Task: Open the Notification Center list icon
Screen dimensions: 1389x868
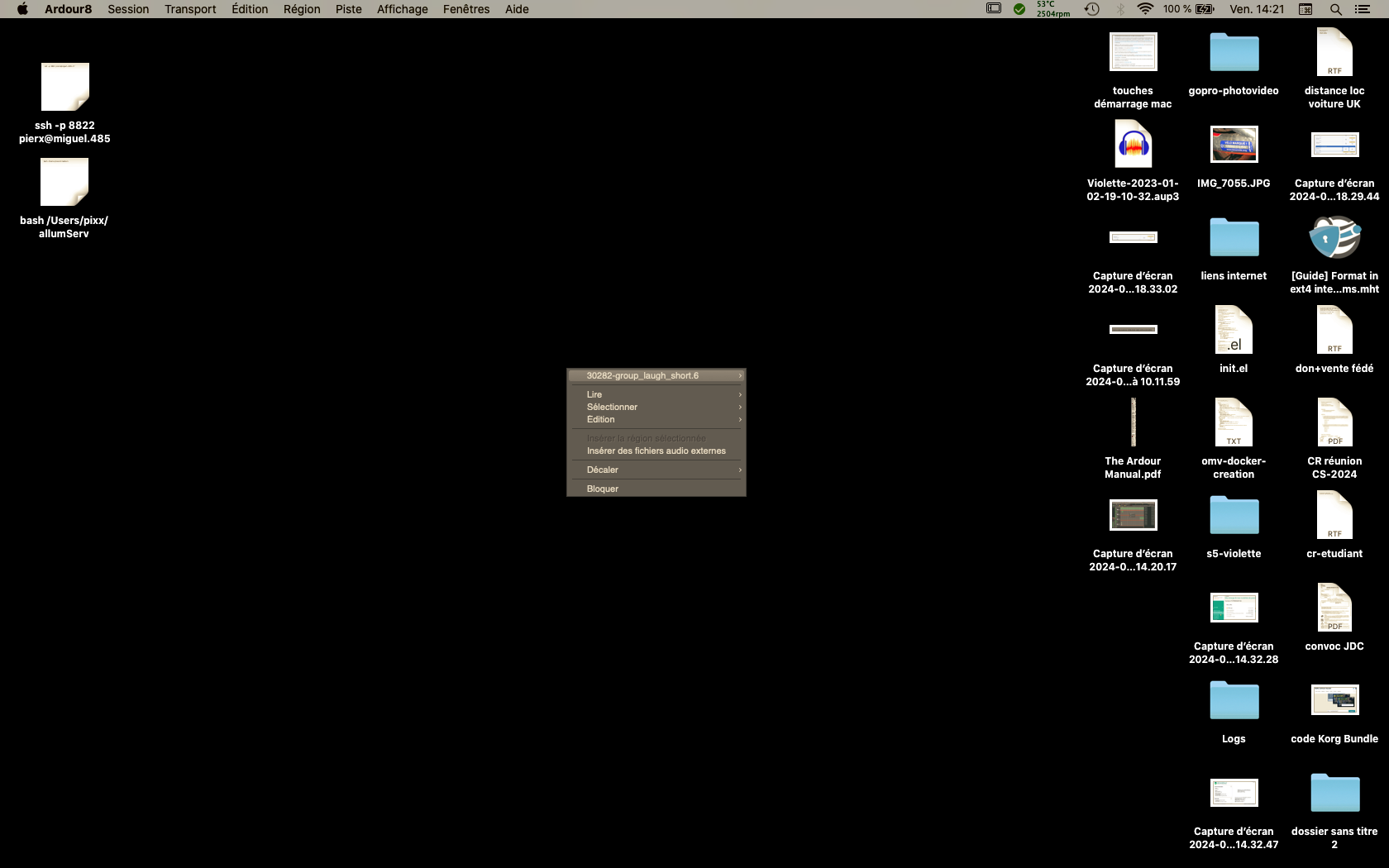Action: (1363, 9)
